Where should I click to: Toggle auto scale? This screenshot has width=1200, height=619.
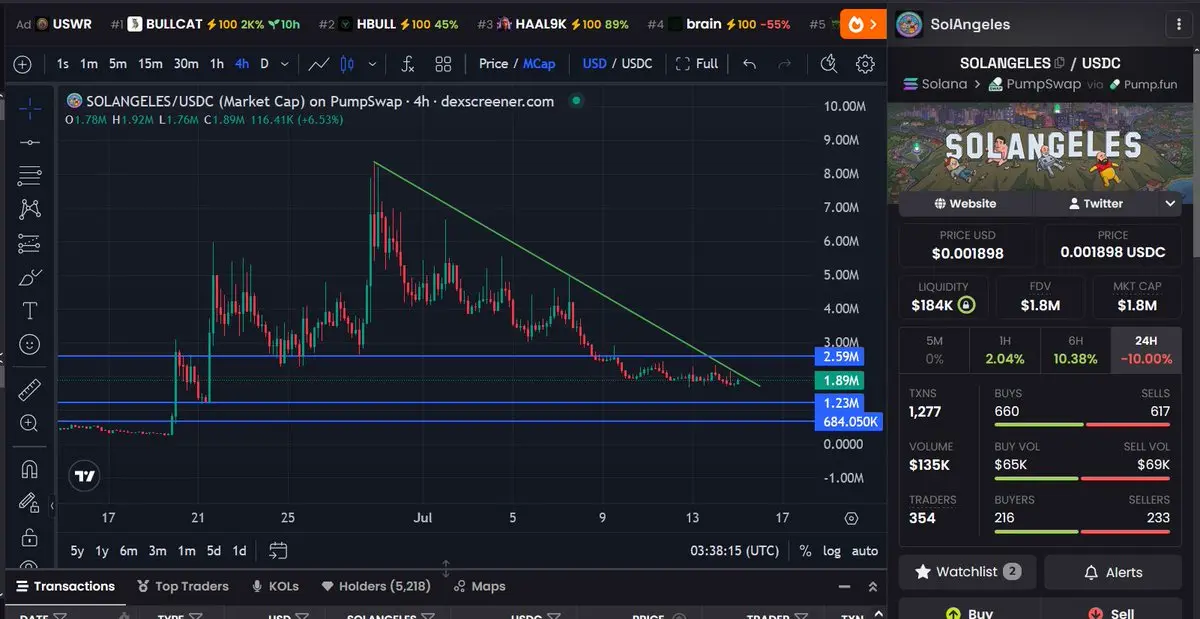pyautogui.click(x=864, y=551)
